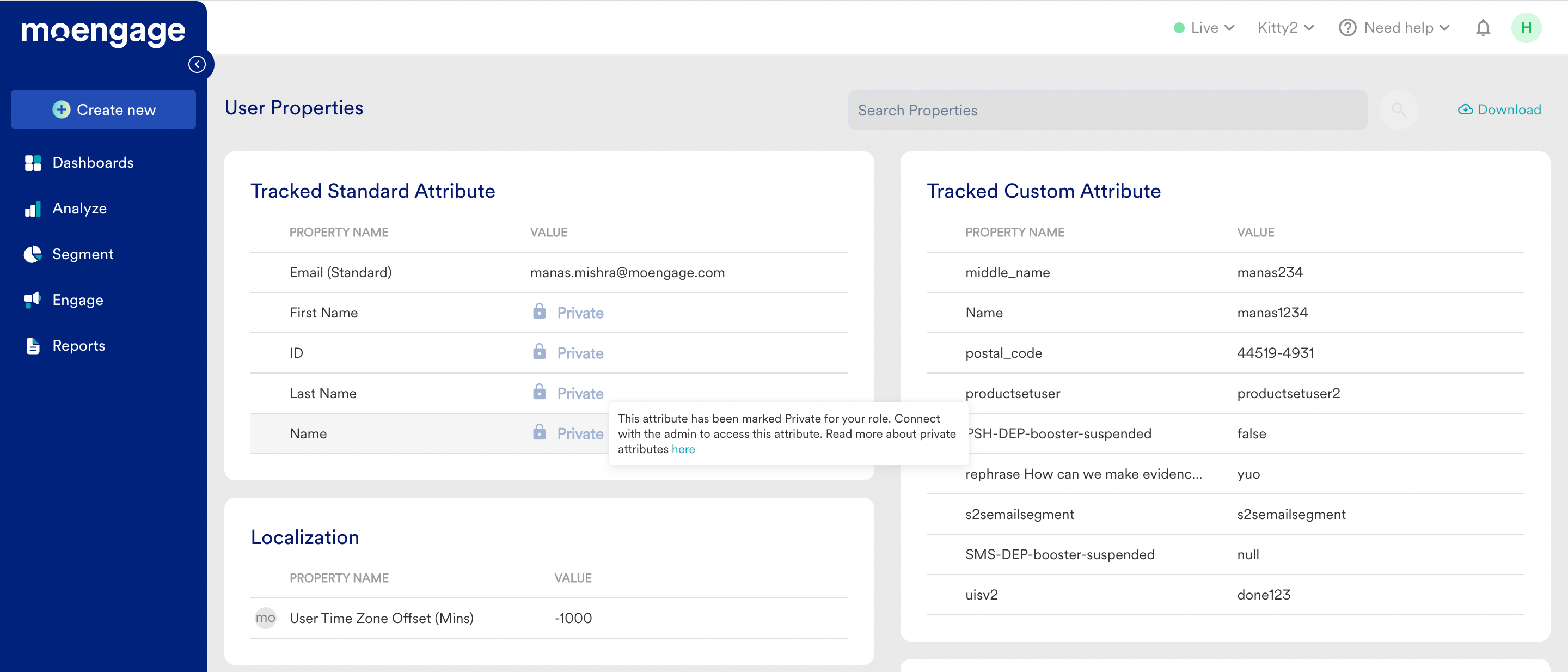
Task: Open the here link about private attributes
Action: point(683,449)
